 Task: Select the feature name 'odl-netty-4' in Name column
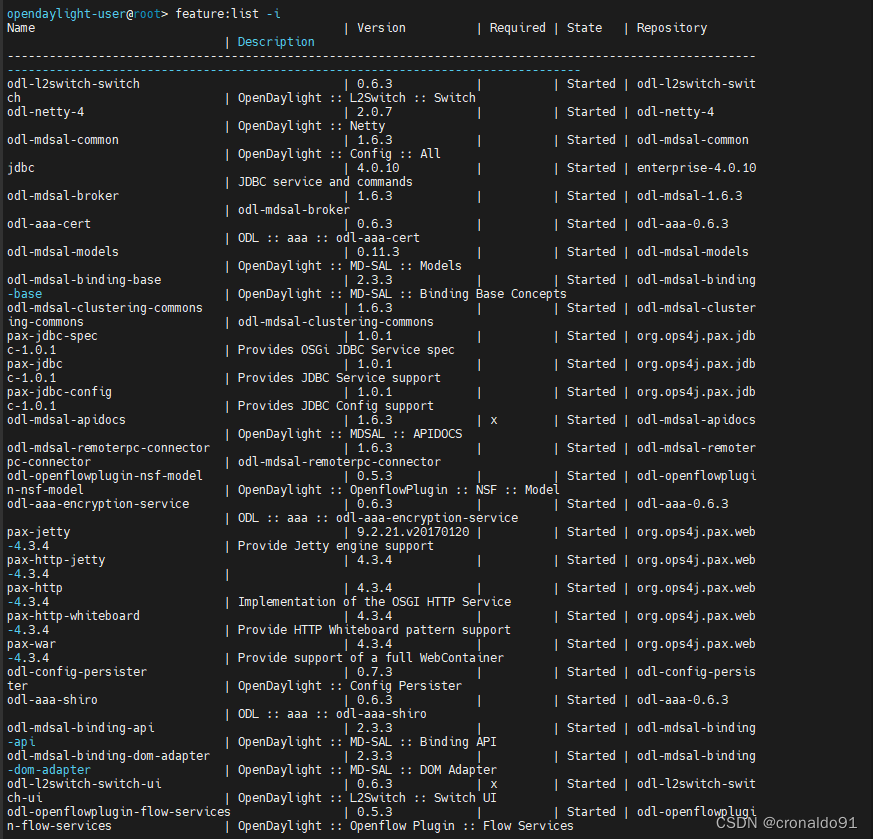point(45,112)
